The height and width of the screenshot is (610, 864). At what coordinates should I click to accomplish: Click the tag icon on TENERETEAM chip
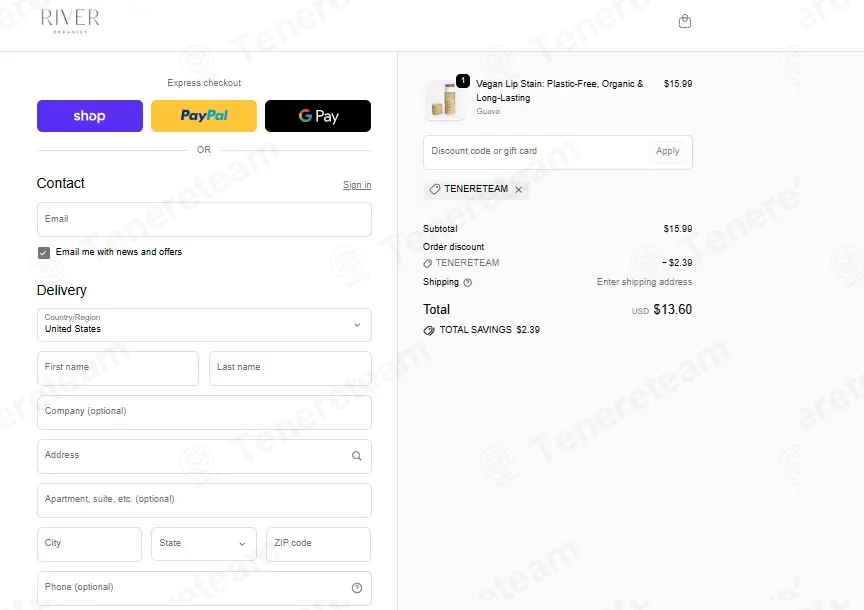pos(434,189)
